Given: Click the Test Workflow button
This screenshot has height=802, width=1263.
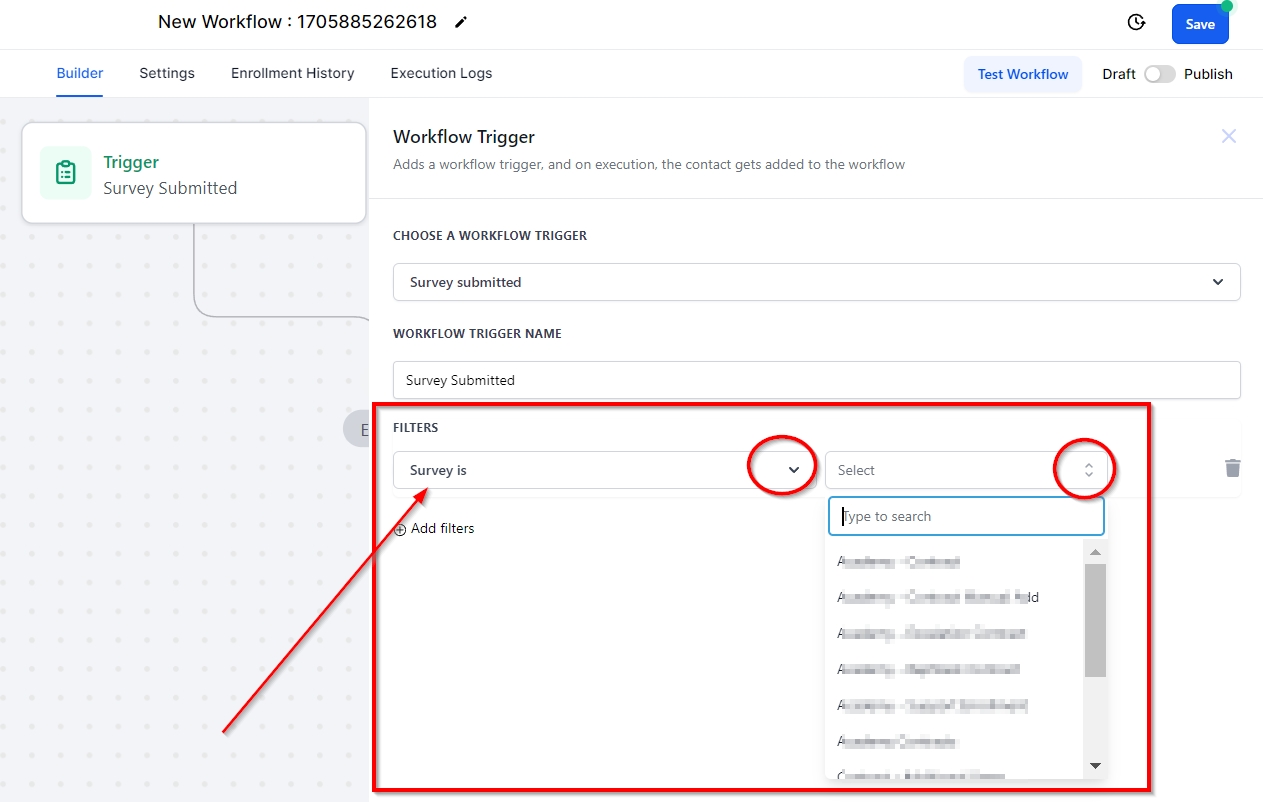Looking at the screenshot, I should coord(1022,74).
